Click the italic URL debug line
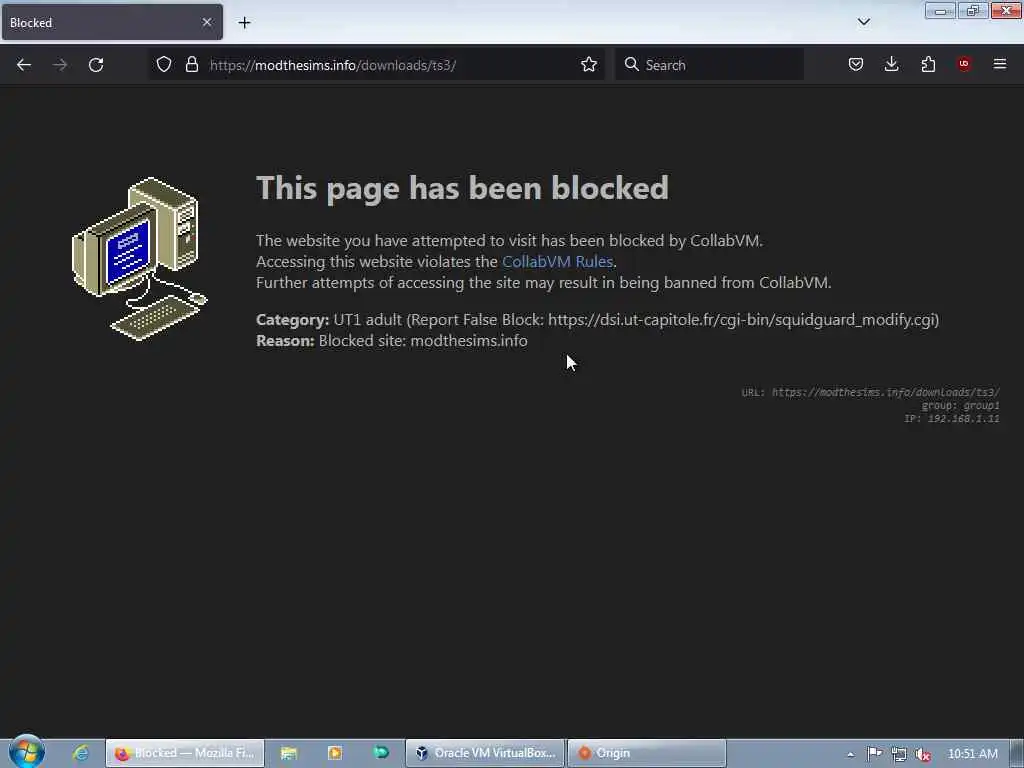The image size is (1024, 768). click(x=871, y=392)
